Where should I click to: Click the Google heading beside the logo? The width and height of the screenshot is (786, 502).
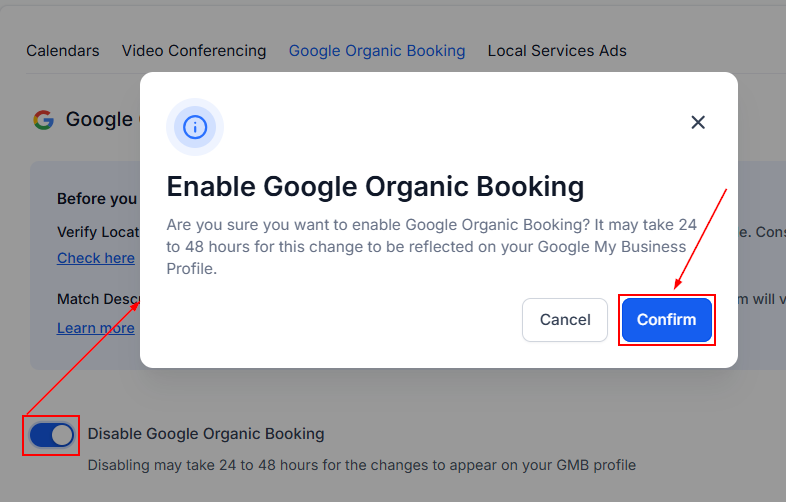pos(99,120)
